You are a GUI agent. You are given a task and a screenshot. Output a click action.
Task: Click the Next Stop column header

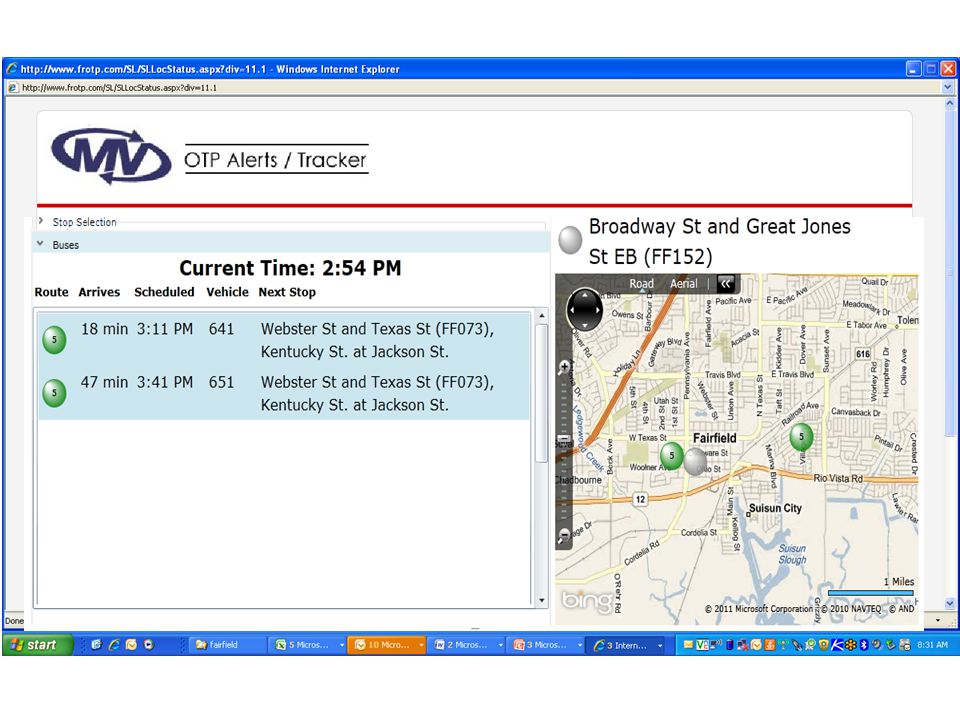click(x=287, y=292)
